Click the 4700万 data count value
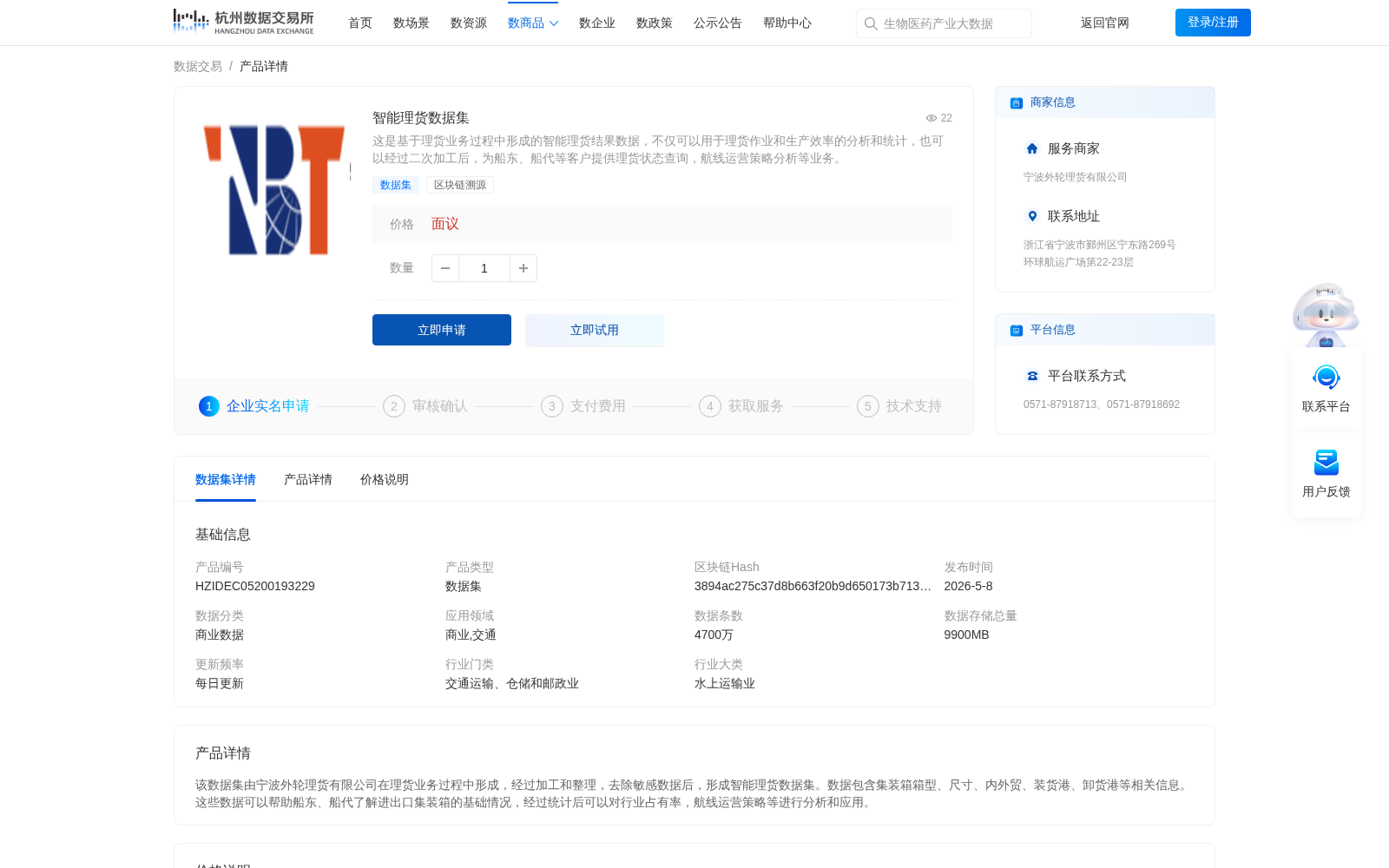 tap(714, 635)
